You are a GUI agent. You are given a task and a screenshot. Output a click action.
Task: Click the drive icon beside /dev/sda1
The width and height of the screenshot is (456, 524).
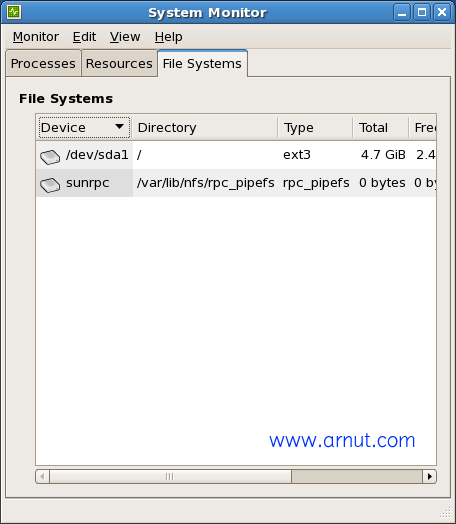tap(50, 156)
